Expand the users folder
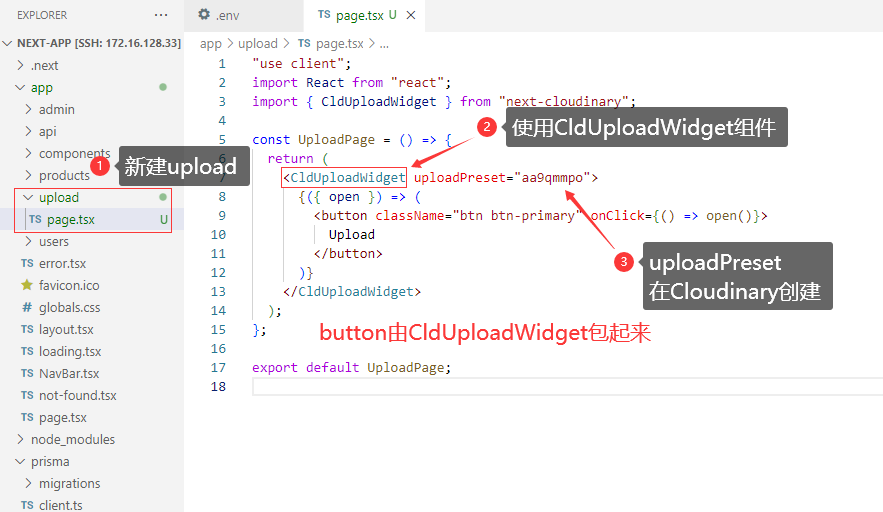 click(28, 241)
